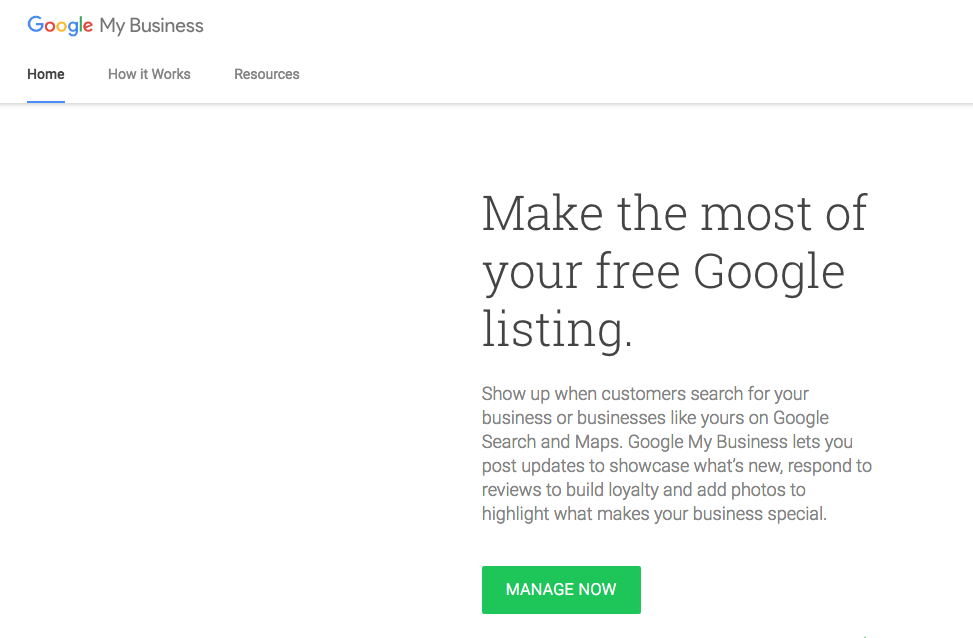Click the 'business or businesses like yours' line
The height and width of the screenshot is (638, 973).
pyautogui.click(x=655, y=417)
